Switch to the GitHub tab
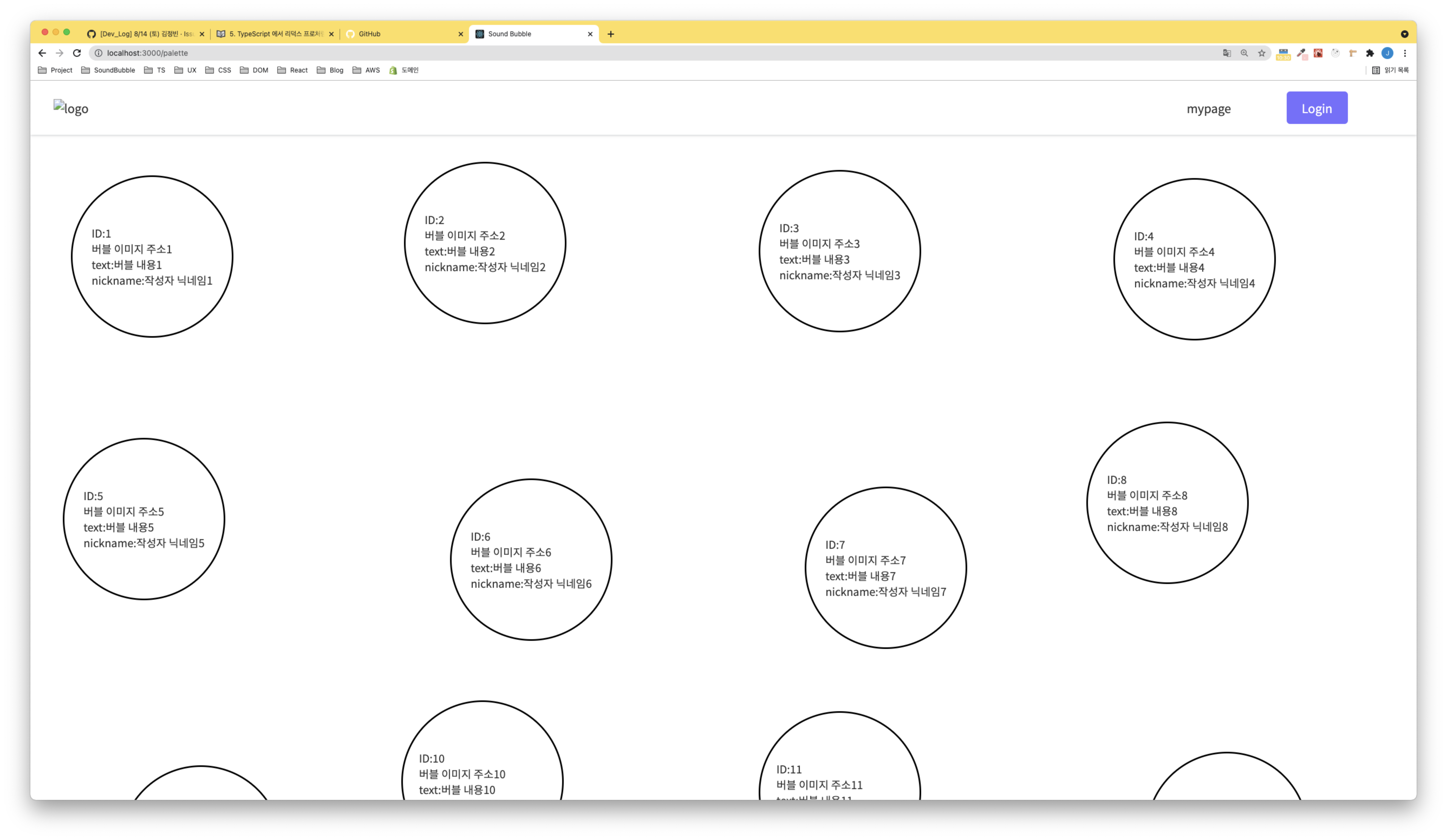The height and width of the screenshot is (840, 1447). 405,34
